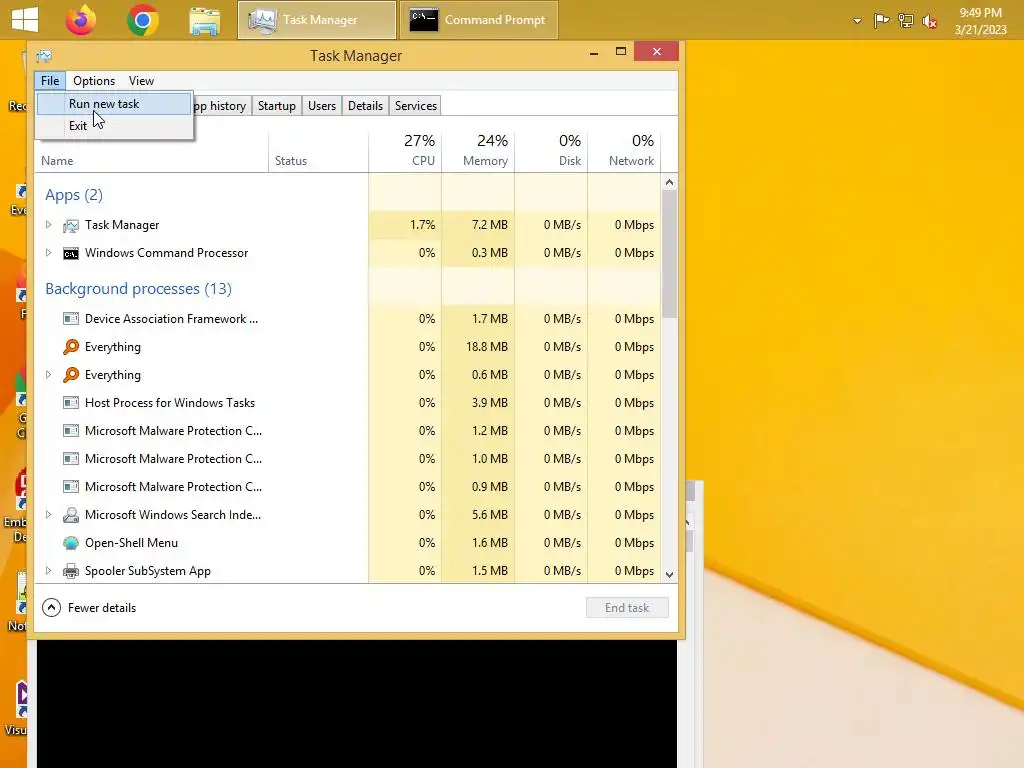Launch Chrome from the taskbar
Image resolution: width=1024 pixels, height=768 pixels.
pos(143,20)
